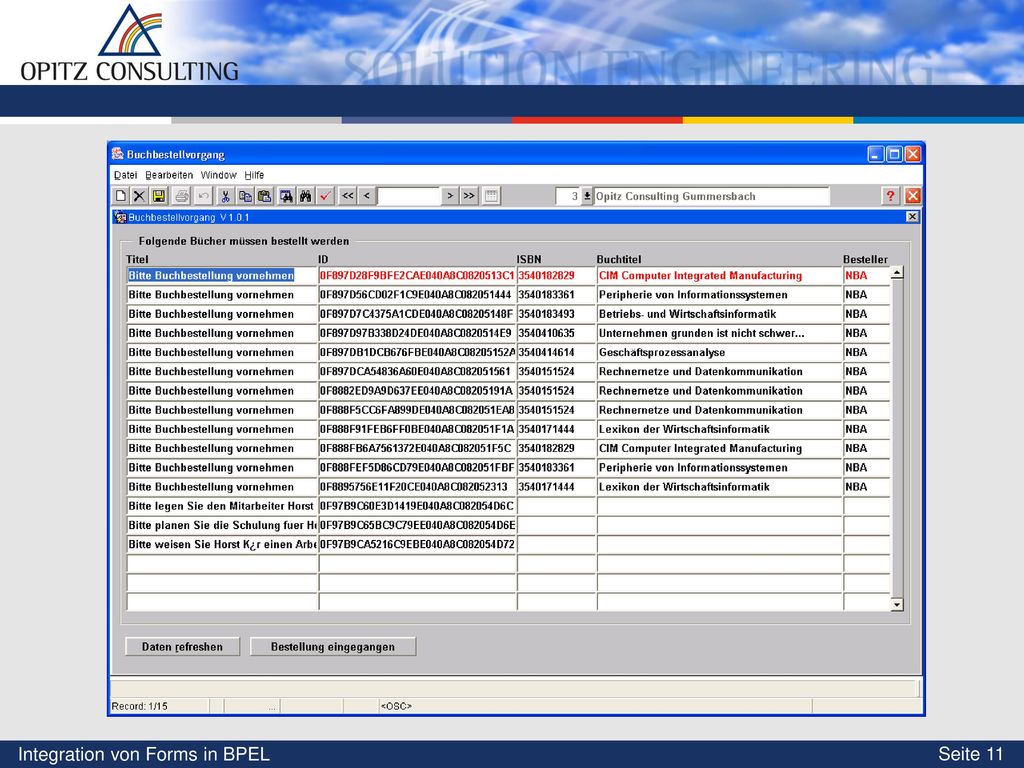Go to next record with > button
Screen dimensions: 1024x768
[x=449, y=196]
